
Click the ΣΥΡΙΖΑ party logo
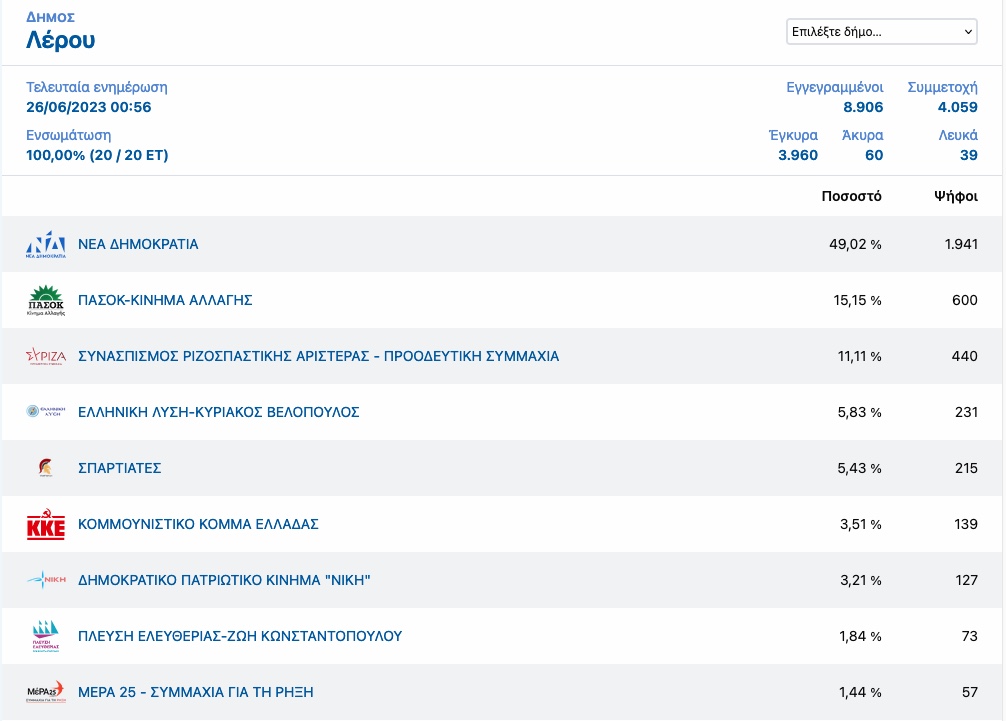[46, 356]
